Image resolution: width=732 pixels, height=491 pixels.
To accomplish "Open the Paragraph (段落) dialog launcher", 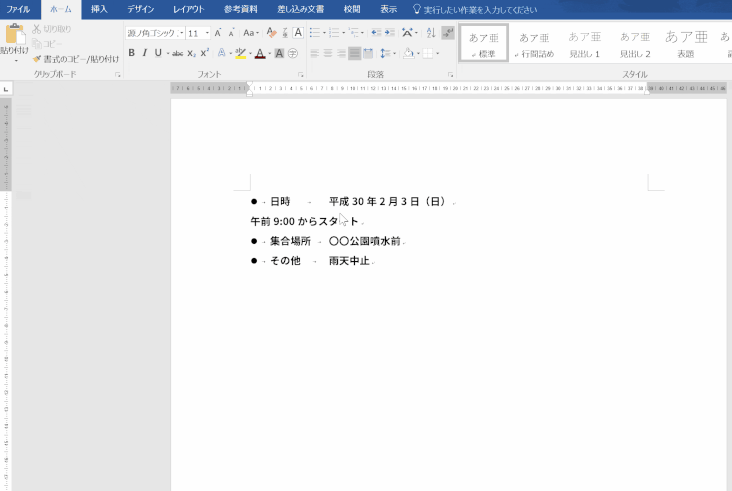I will (x=450, y=75).
